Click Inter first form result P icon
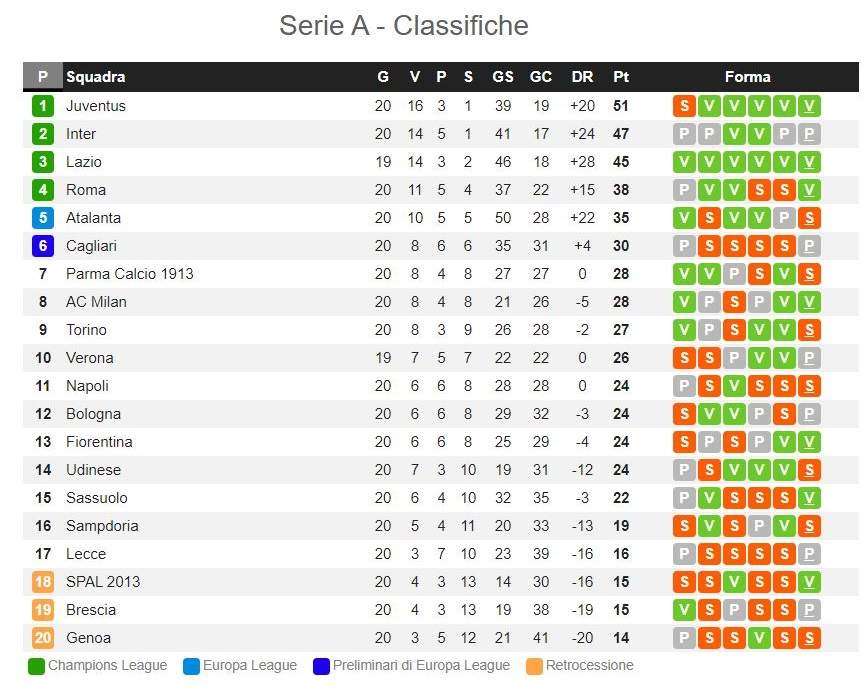This screenshot has height=698, width=865. tap(684, 134)
